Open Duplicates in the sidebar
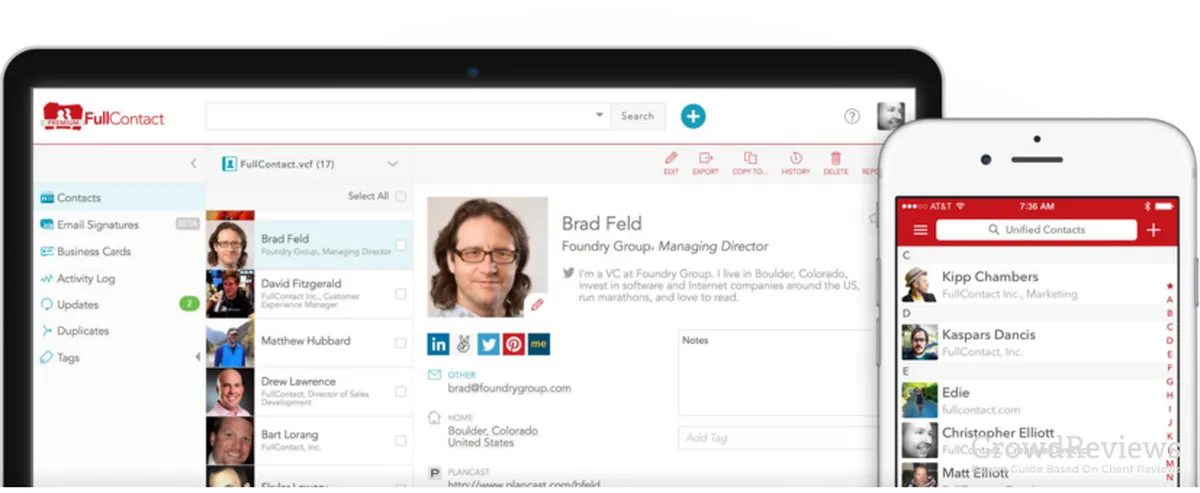This screenshot has width=1200, height=493. click(x=83, y=331)
